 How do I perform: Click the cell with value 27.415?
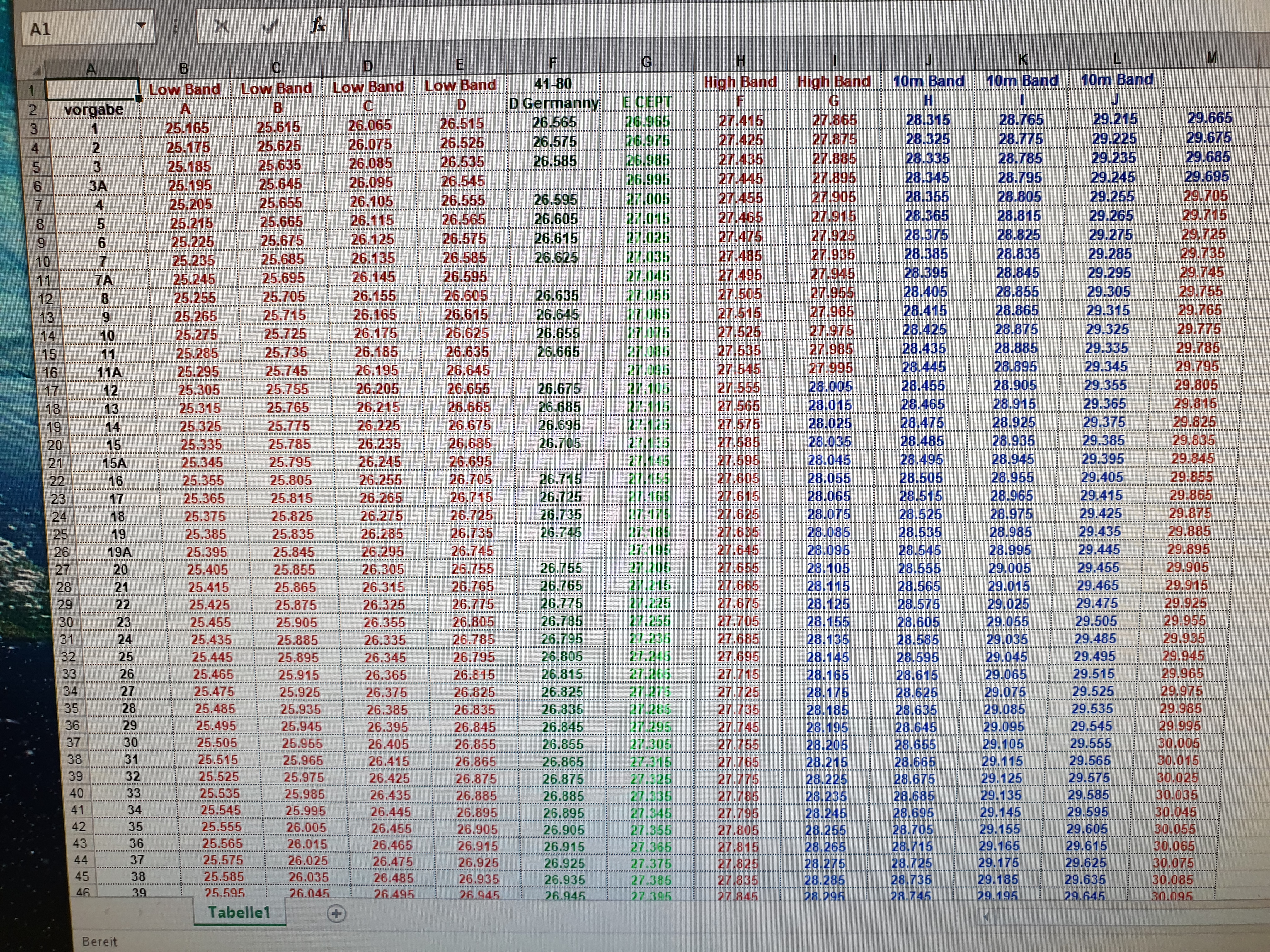741,121
